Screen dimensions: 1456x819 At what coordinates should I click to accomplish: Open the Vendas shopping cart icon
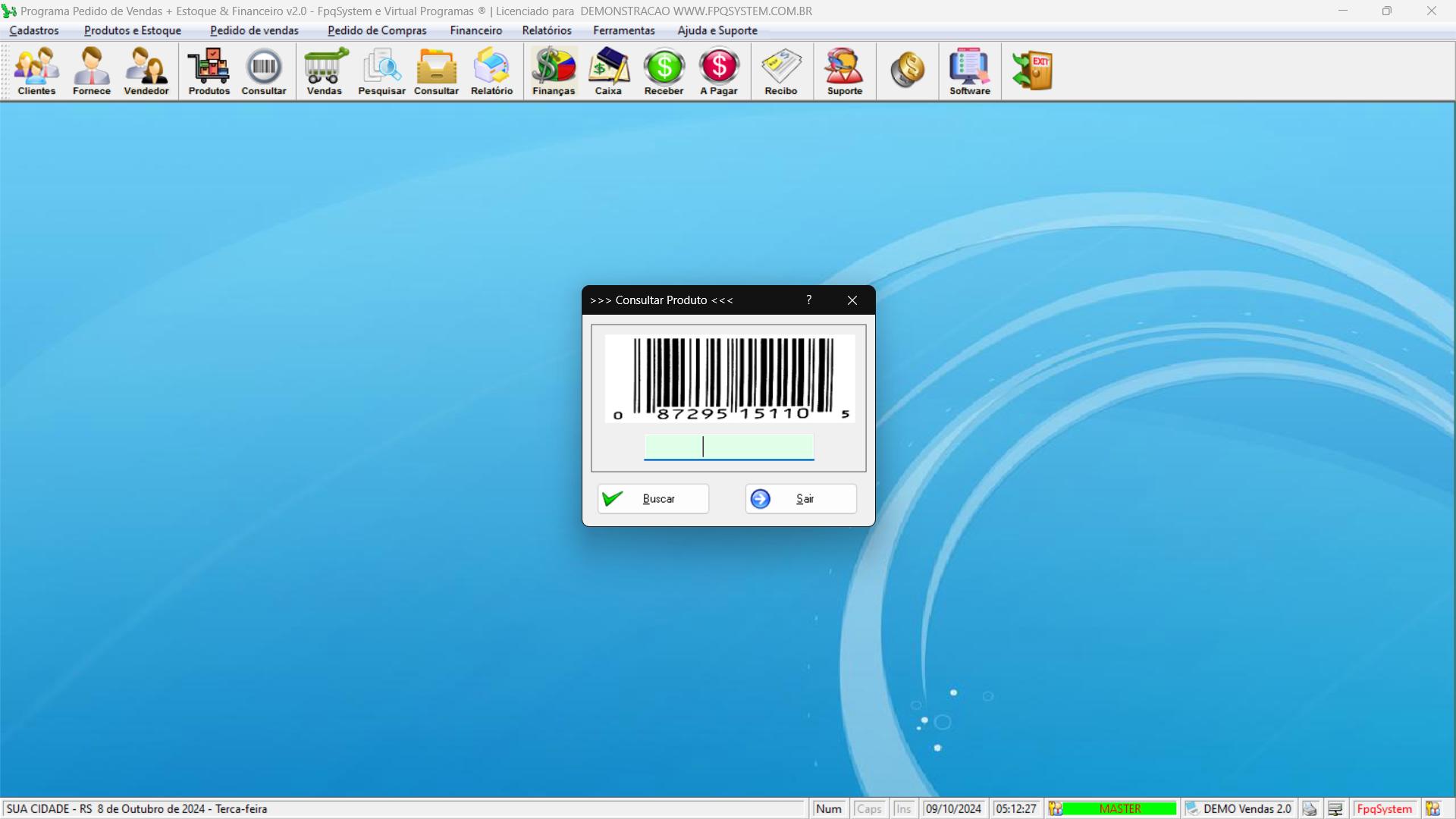click(x=325, y=71)
